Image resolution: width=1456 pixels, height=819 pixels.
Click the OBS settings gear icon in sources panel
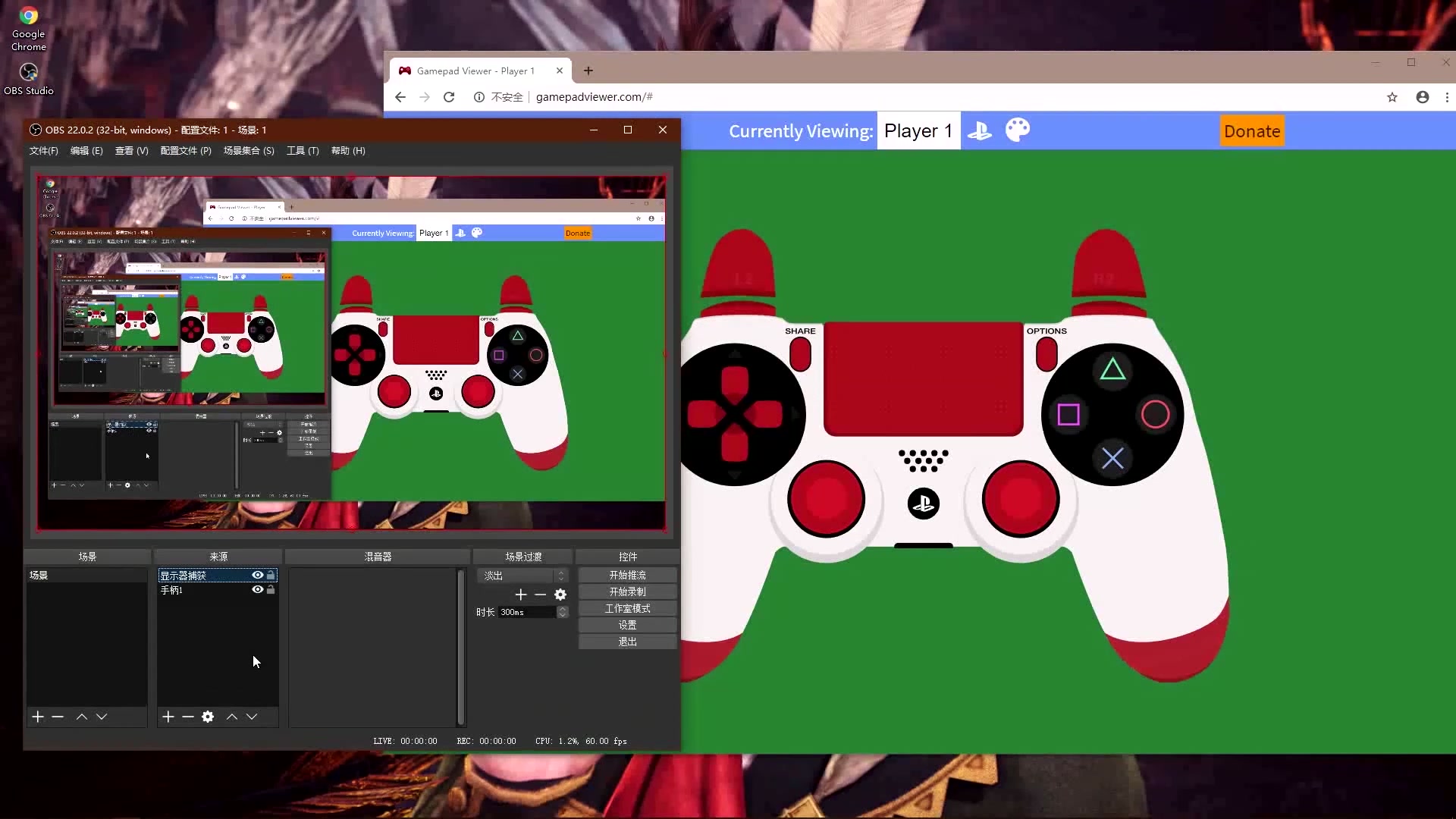(208, 716)
